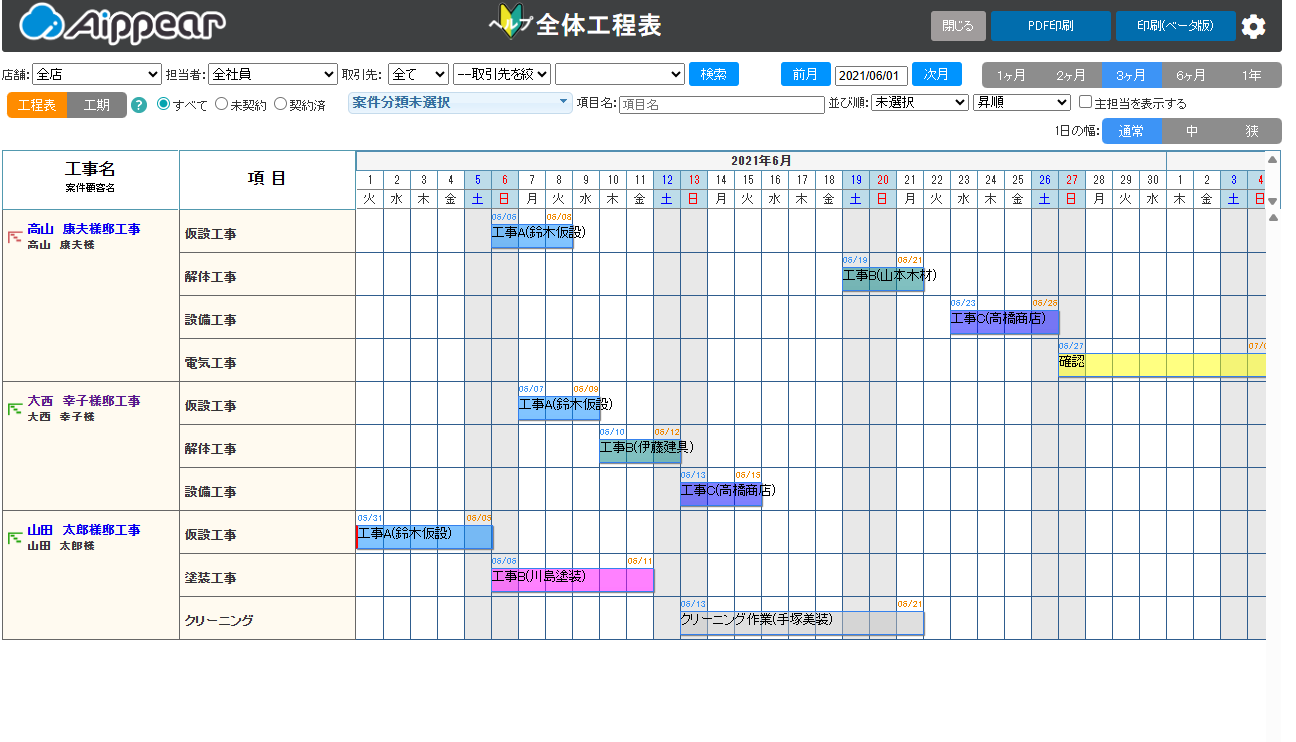
Task: Open the 店舗 dropdown showing 全店
Action: pos(96,74)
